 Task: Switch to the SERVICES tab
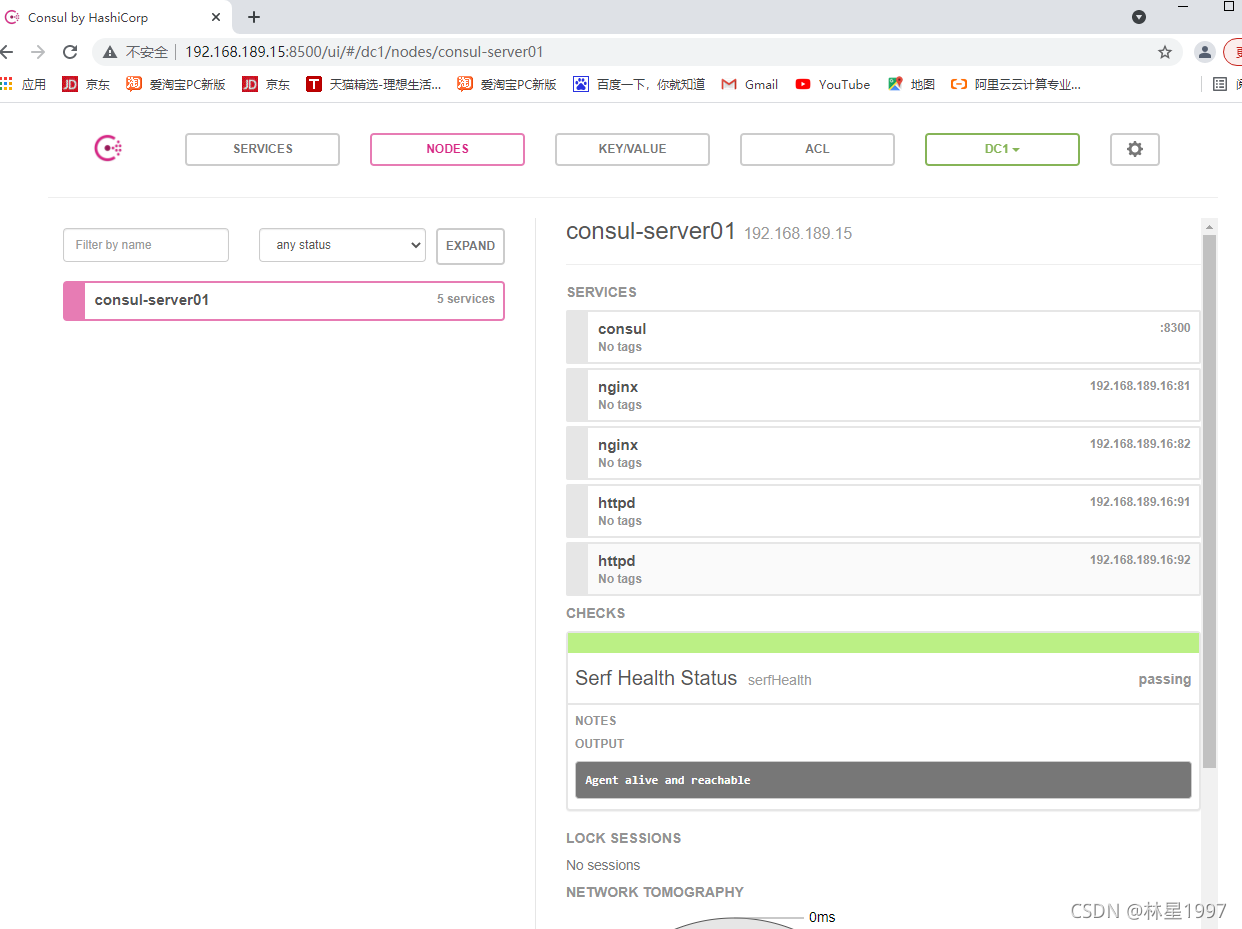pos(263,149)
